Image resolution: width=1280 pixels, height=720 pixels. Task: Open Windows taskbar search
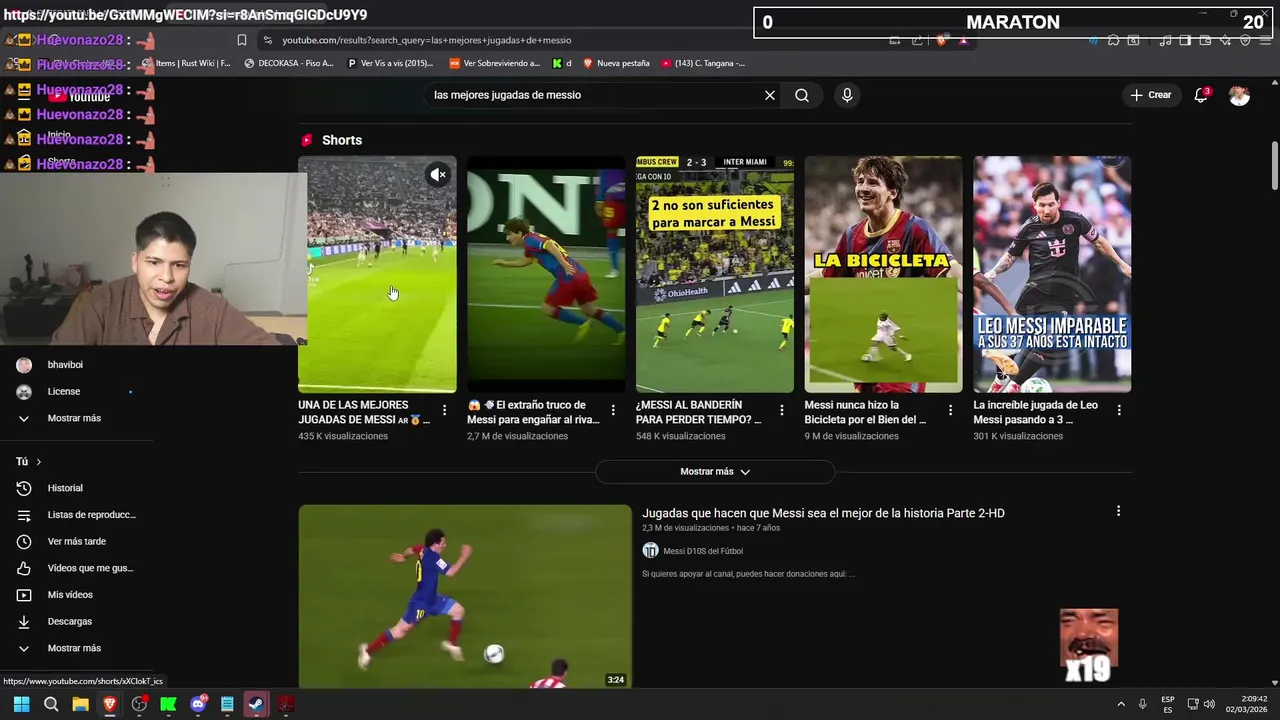[51, 704]
